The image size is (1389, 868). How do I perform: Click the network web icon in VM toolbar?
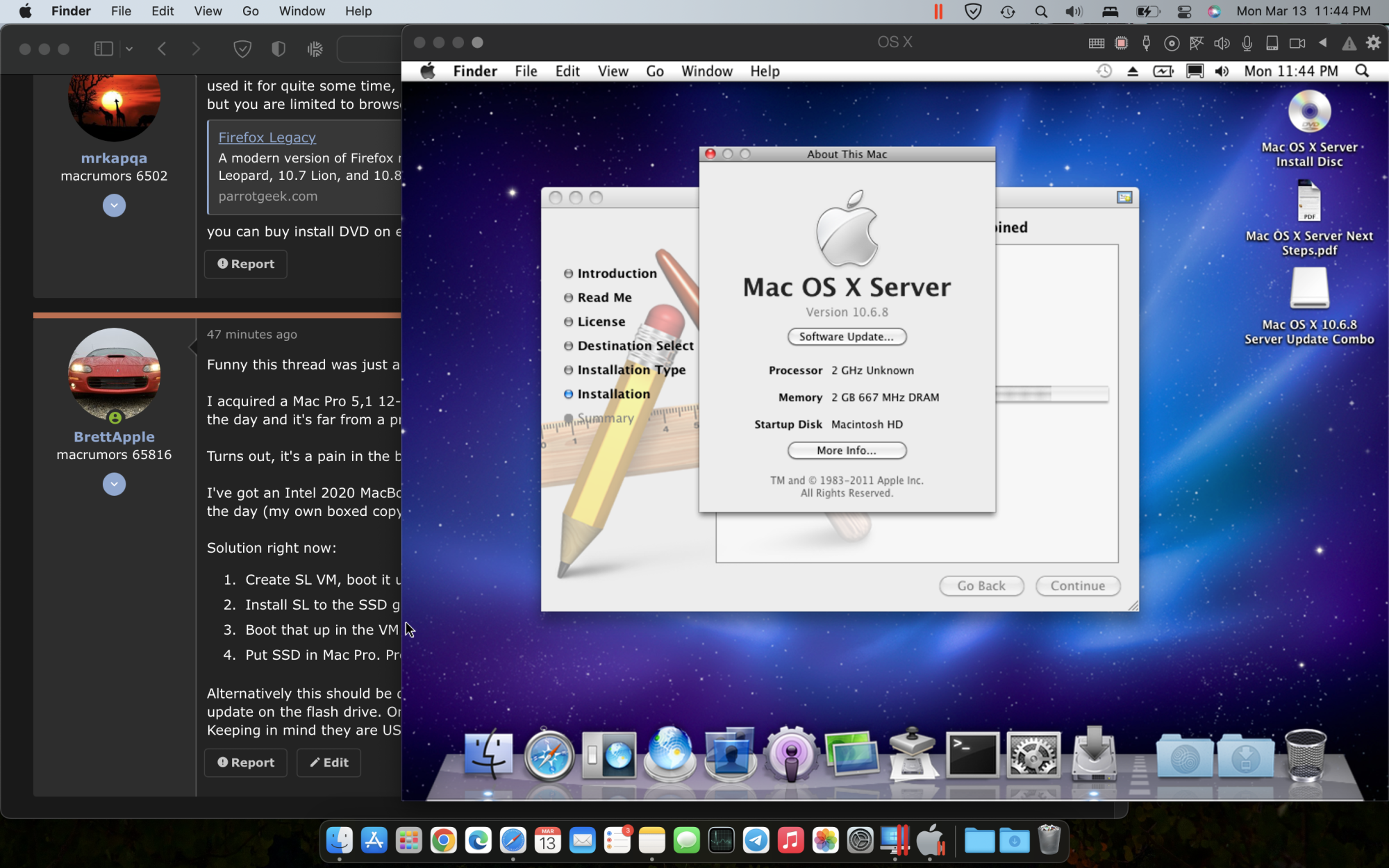click(x=1197, y=43)
